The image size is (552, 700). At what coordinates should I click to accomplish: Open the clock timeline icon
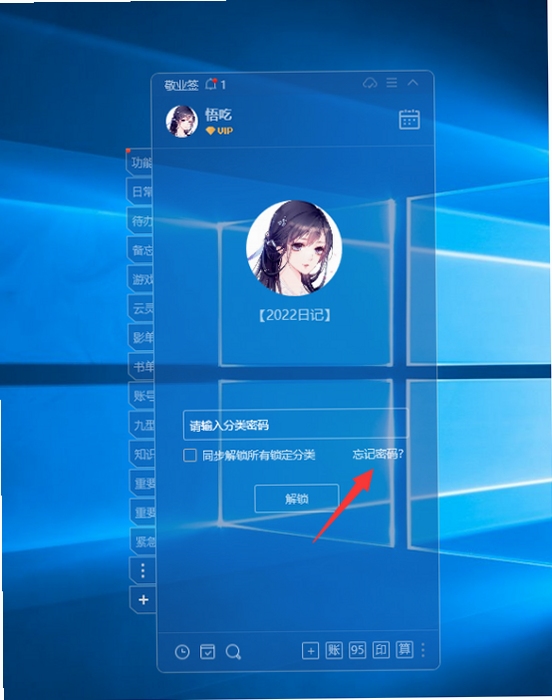[182, 652]
